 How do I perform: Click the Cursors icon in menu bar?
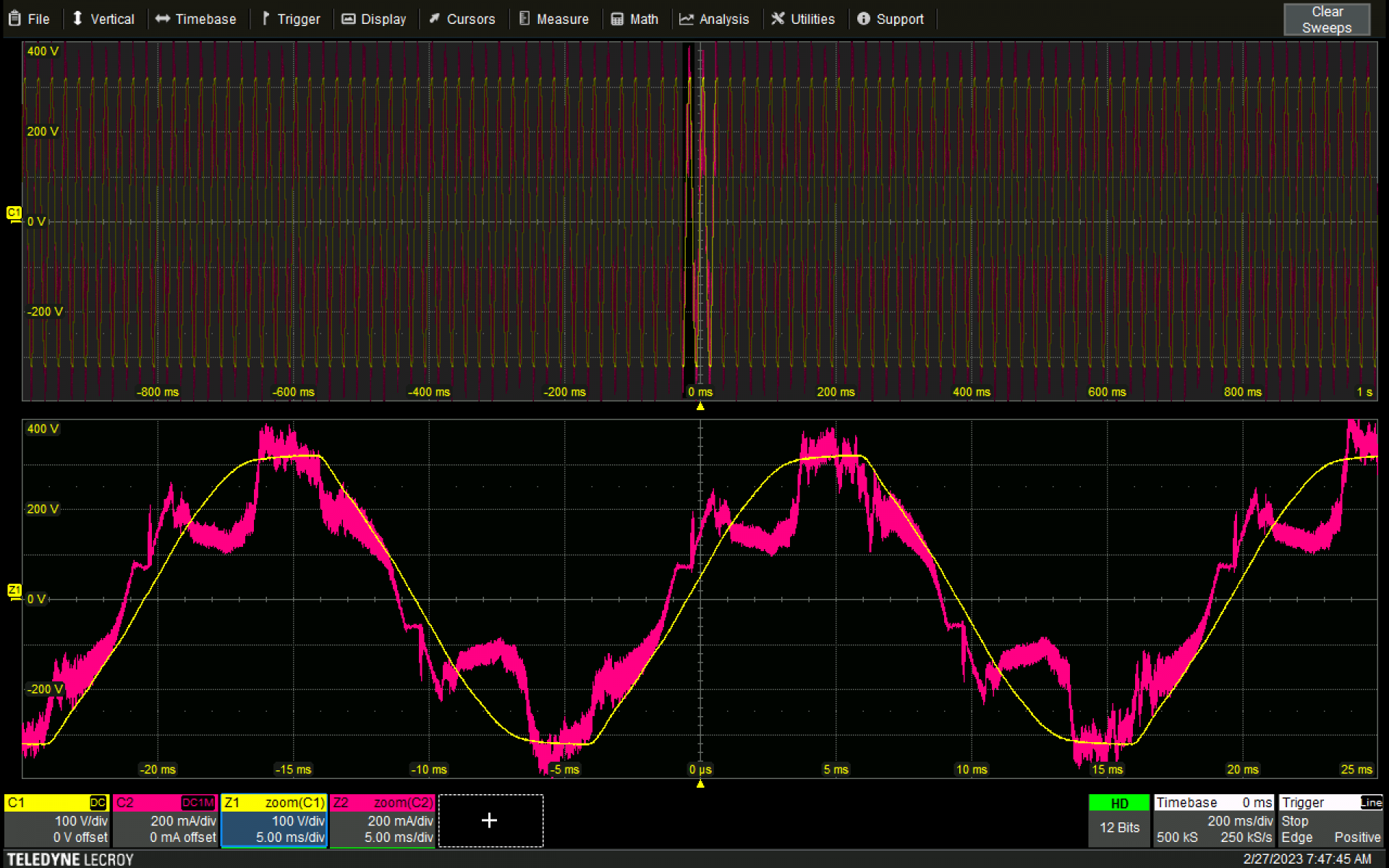435,19
